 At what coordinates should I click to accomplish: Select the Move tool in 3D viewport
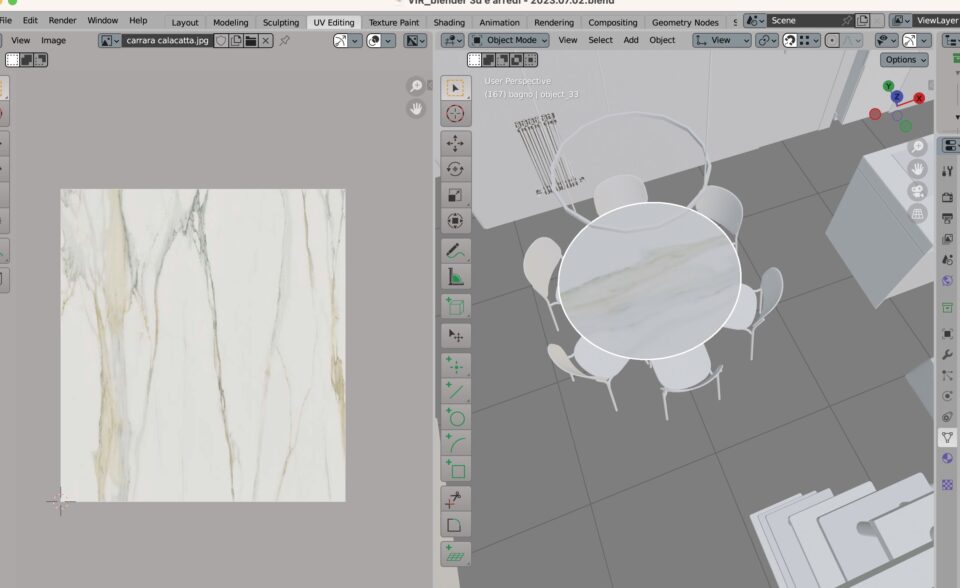[x=455, y=143]
